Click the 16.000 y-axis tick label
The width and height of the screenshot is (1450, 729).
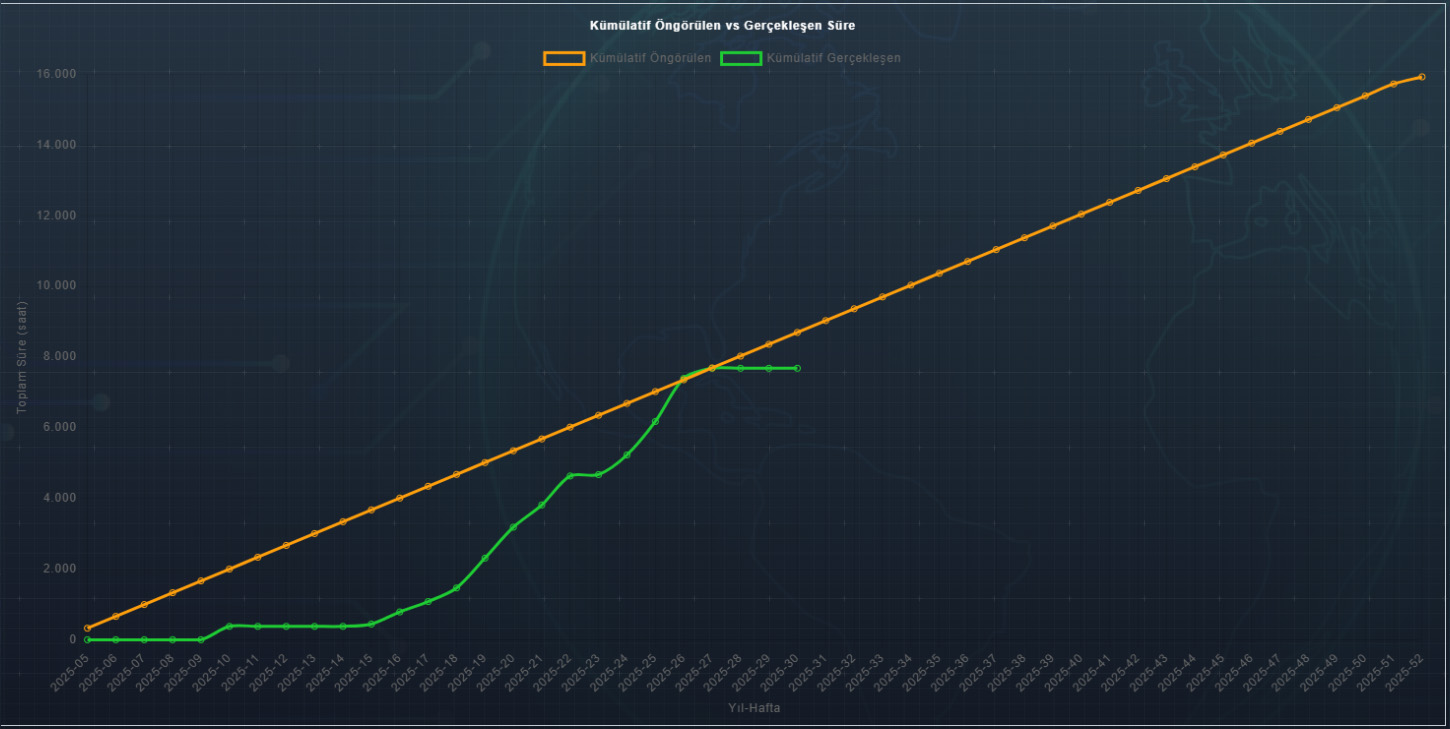point(57,74)
